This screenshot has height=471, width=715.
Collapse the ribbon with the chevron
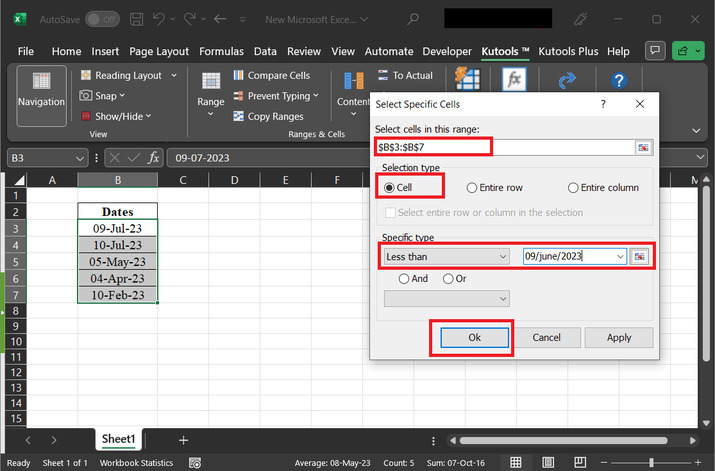coord(696,131)
